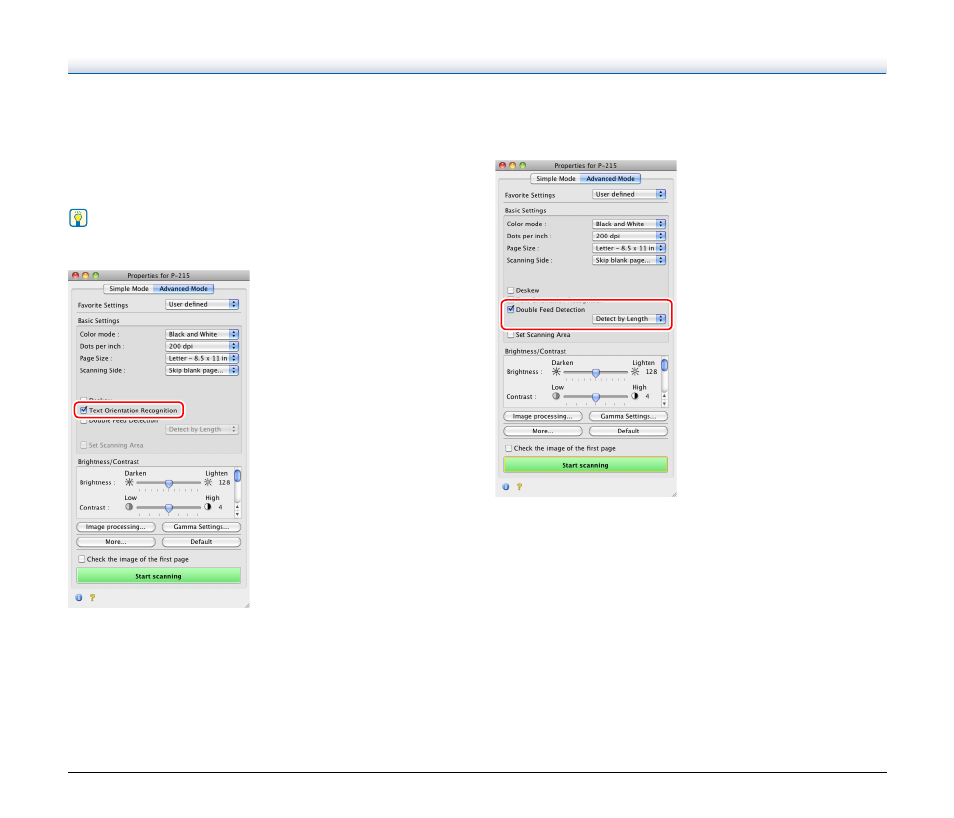The image size is (954, 818).
Task: Click Gamma Settings button in left window
Action: (201, 527)
